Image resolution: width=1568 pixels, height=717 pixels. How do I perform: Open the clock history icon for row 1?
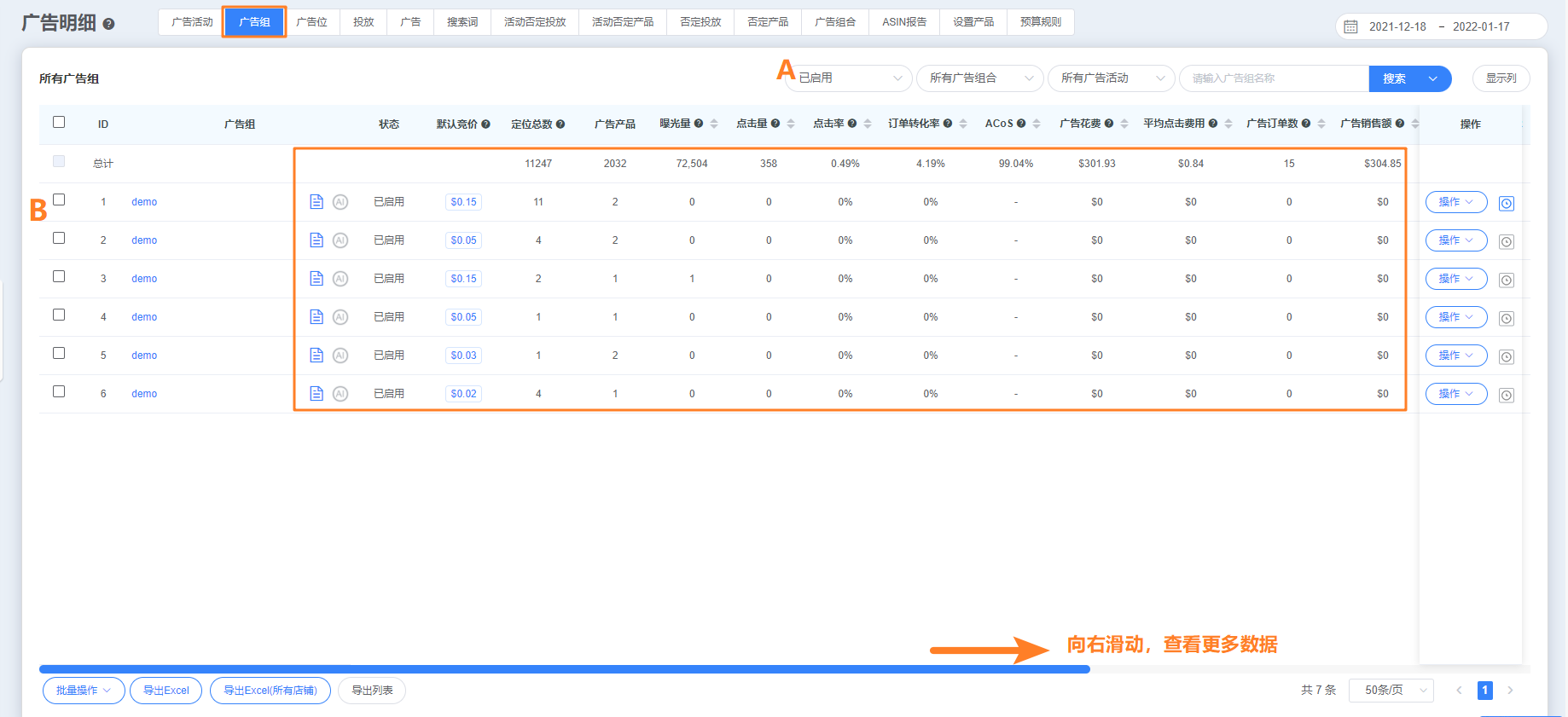tap(1507, 203)
